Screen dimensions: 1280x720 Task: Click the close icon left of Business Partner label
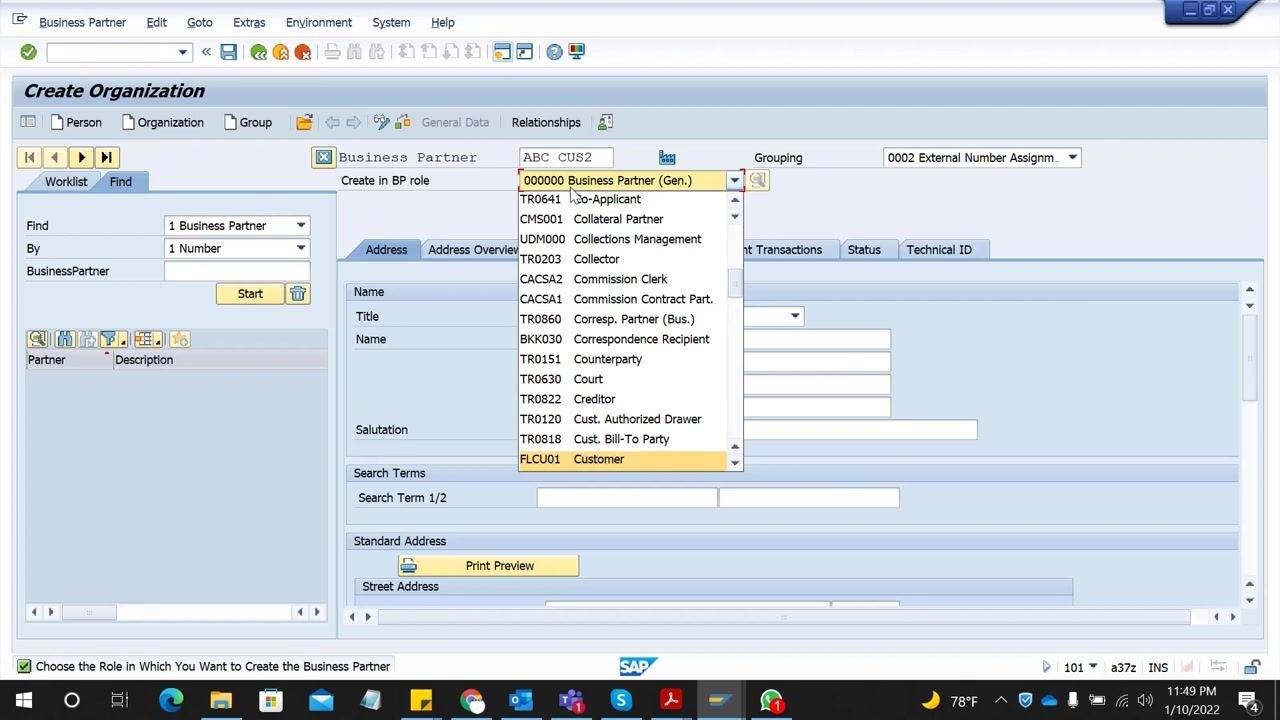tap(323, 157)
